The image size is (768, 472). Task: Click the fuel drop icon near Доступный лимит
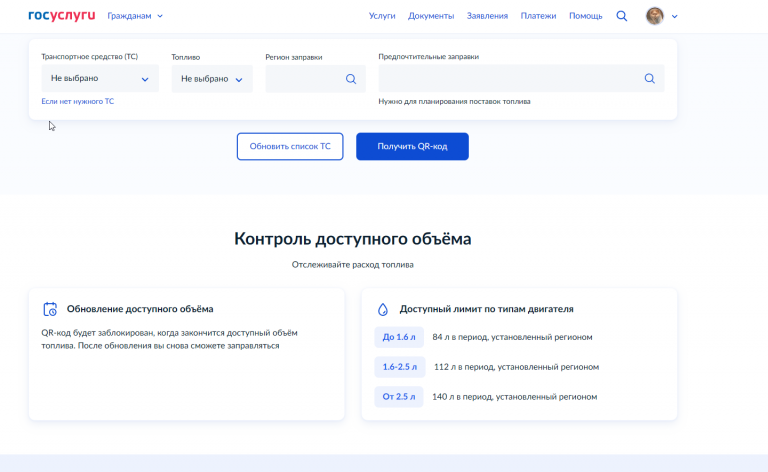click(x=383, y=309)
